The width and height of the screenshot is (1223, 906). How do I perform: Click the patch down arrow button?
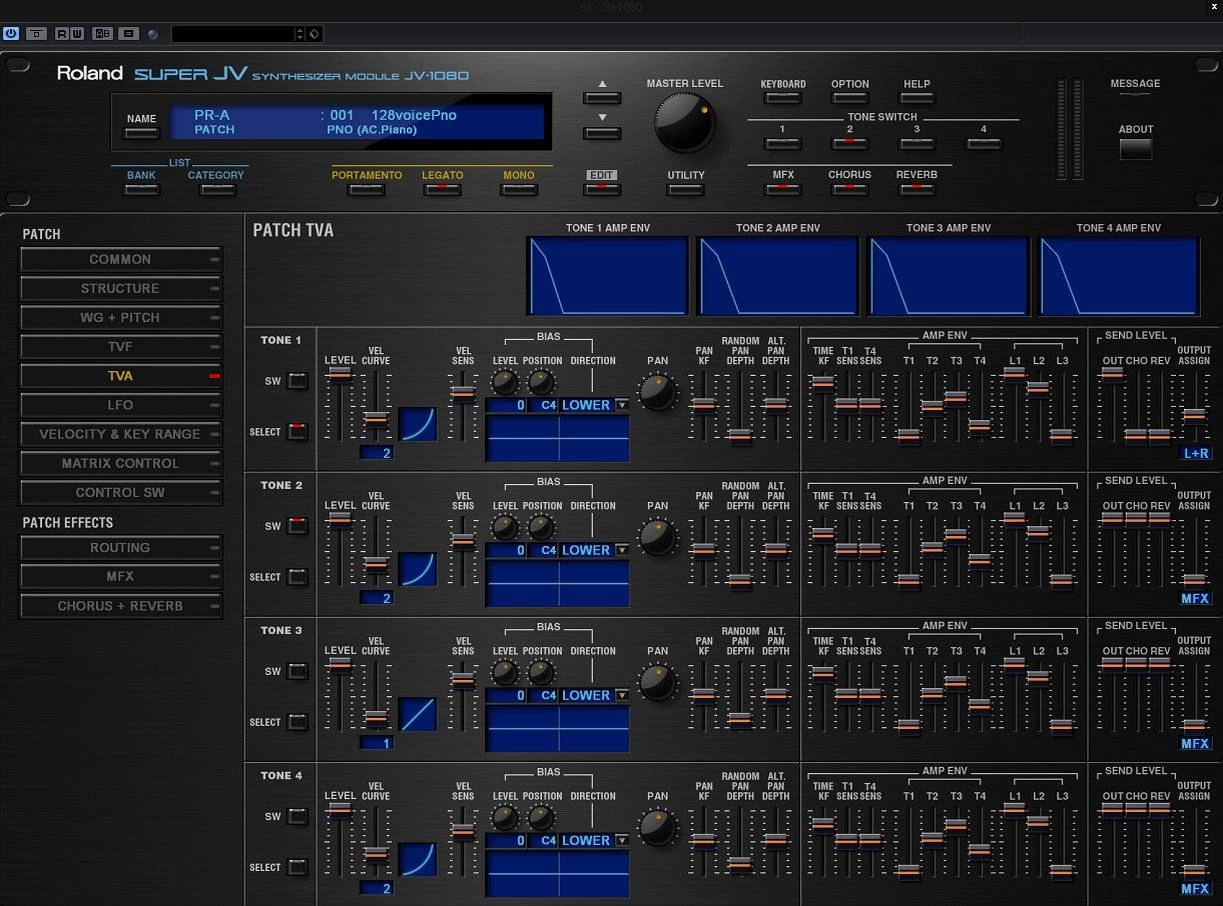point(602,132)
